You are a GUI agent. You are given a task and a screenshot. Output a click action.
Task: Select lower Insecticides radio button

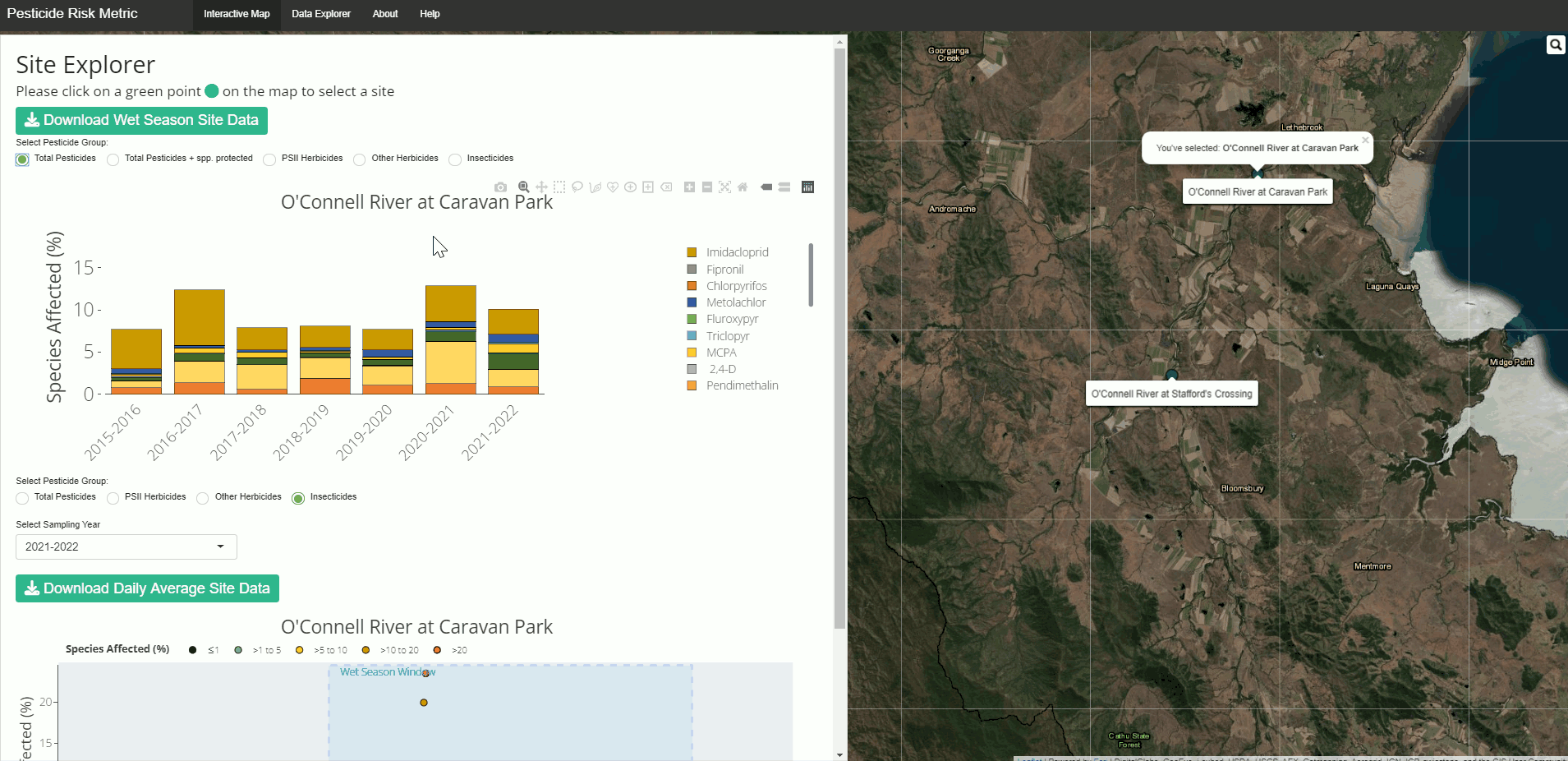point(298,498)
